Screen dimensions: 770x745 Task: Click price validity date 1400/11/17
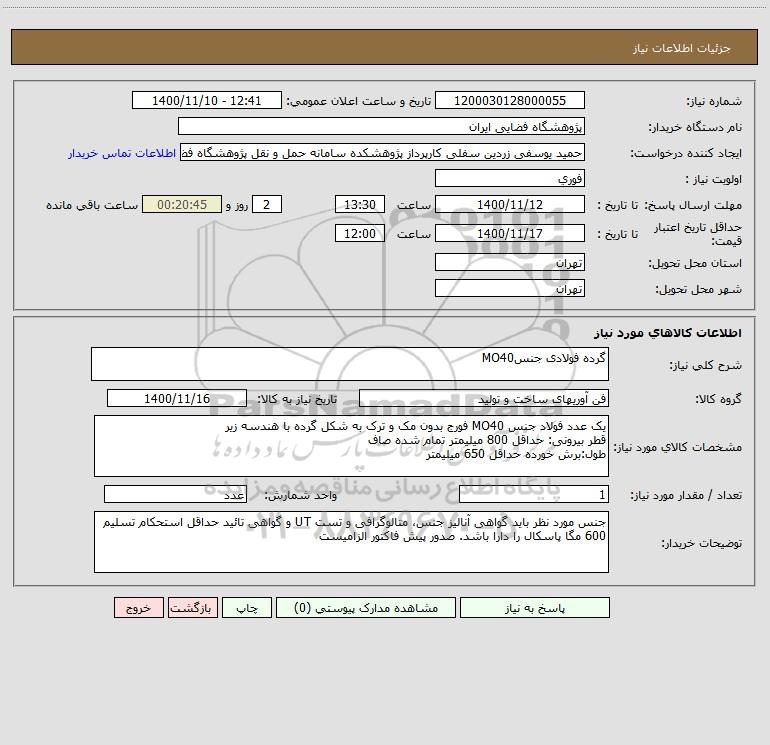510,233
